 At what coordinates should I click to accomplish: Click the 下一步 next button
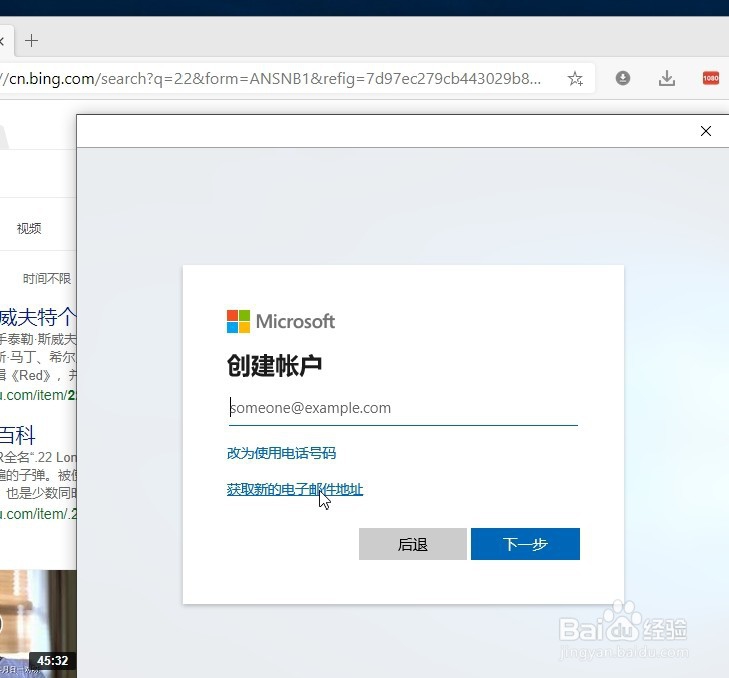(x=525, y=544)
